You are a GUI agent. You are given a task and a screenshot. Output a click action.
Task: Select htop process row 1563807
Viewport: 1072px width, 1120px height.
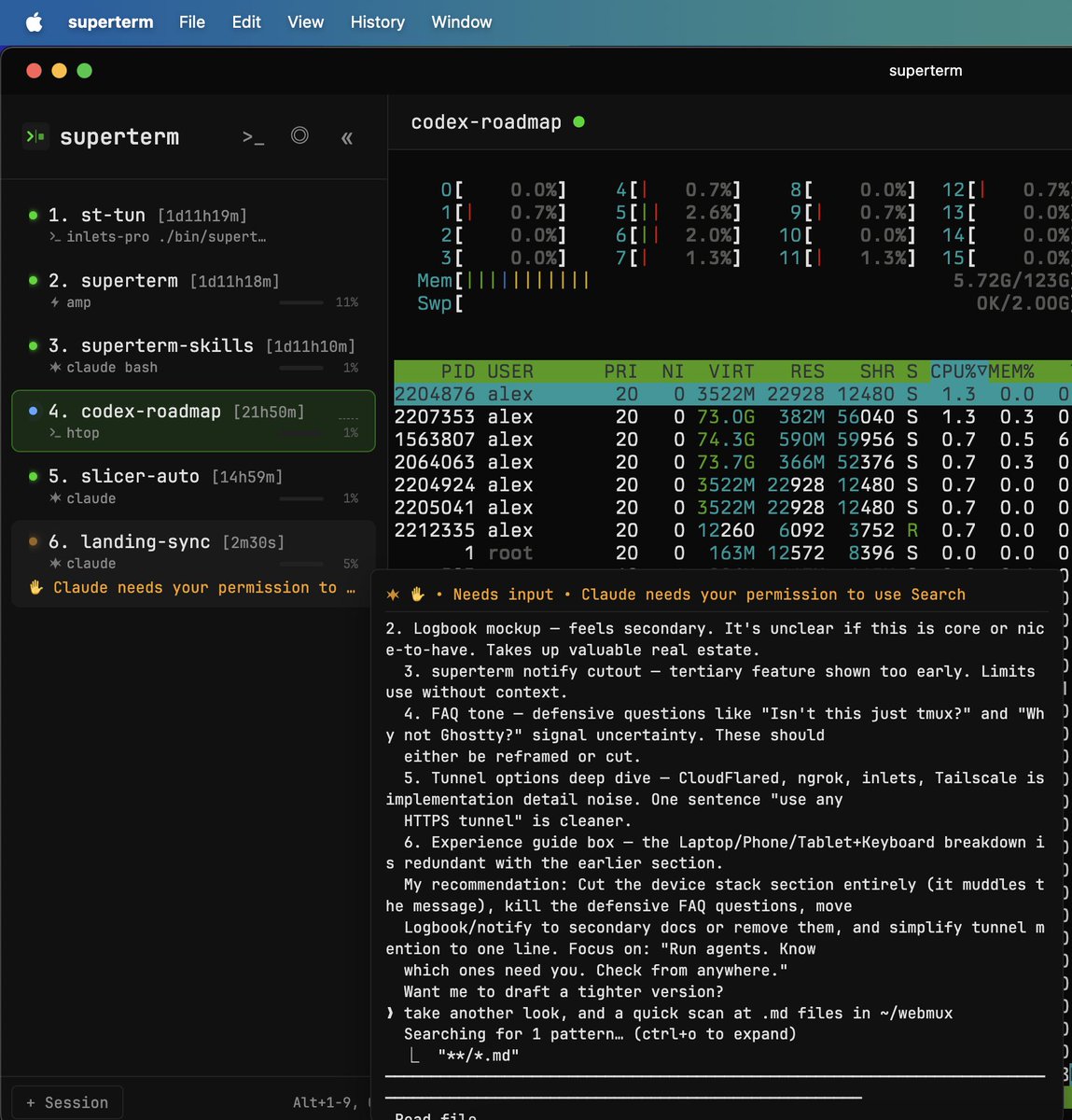pyautogui.click(x=732, y=439)
